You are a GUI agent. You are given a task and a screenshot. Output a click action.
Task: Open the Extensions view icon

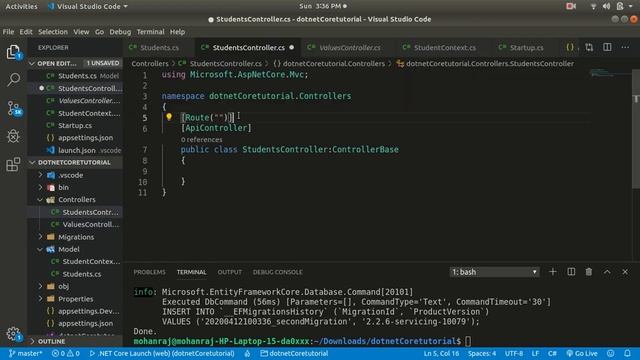[x=13, y=164]
